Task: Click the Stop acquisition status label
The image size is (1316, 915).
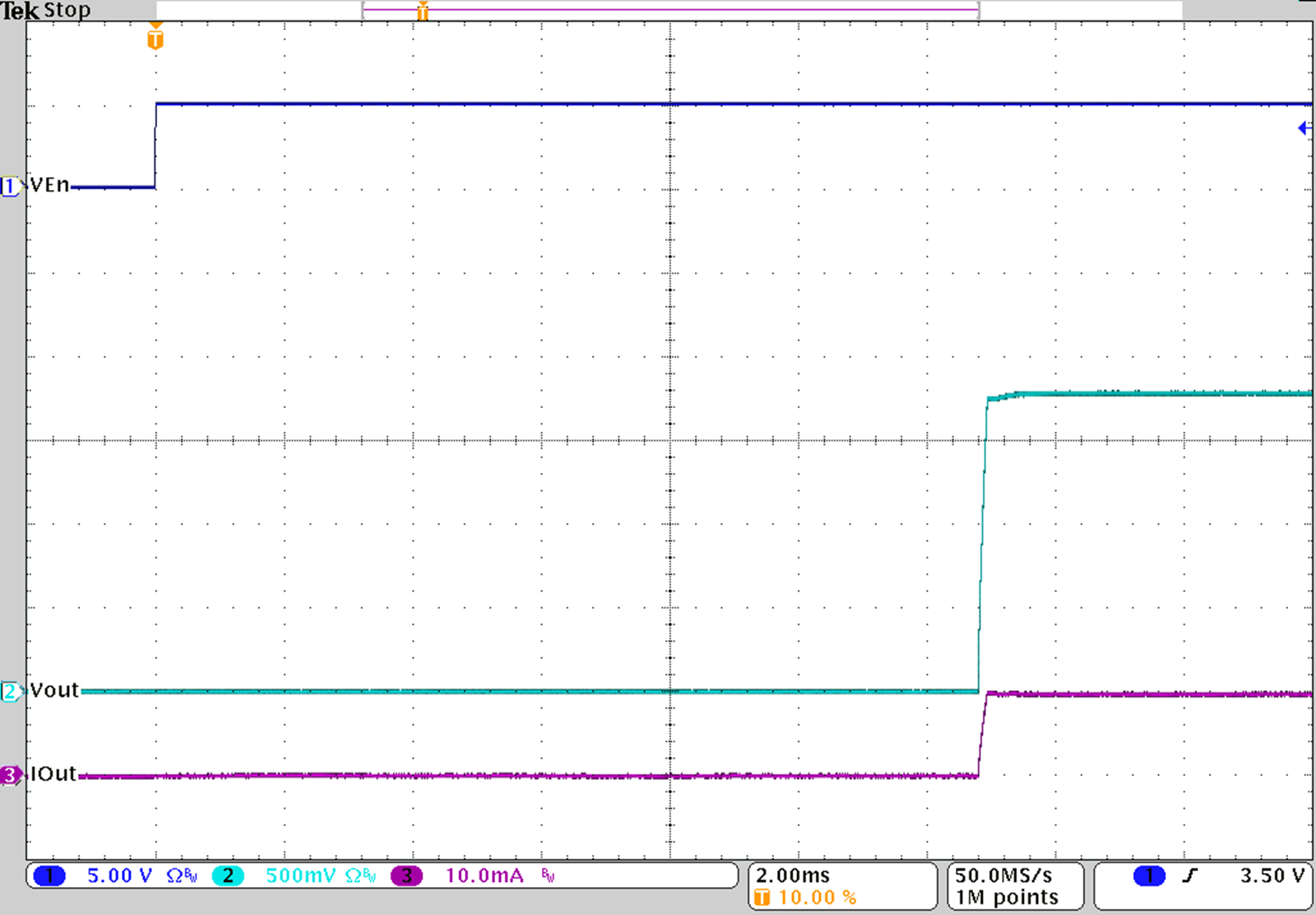Action: click(66, 9)
